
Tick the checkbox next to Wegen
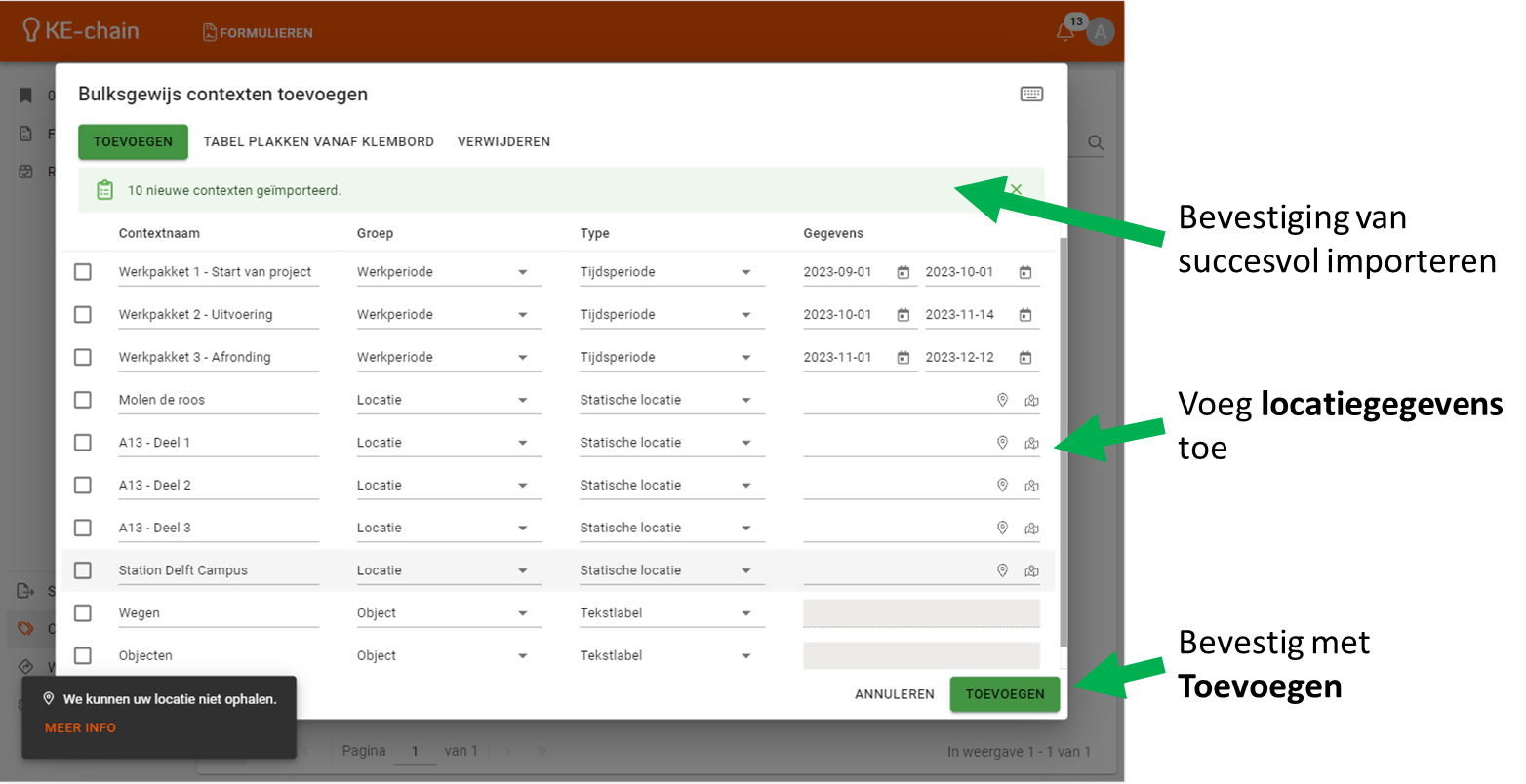(83, 613)
